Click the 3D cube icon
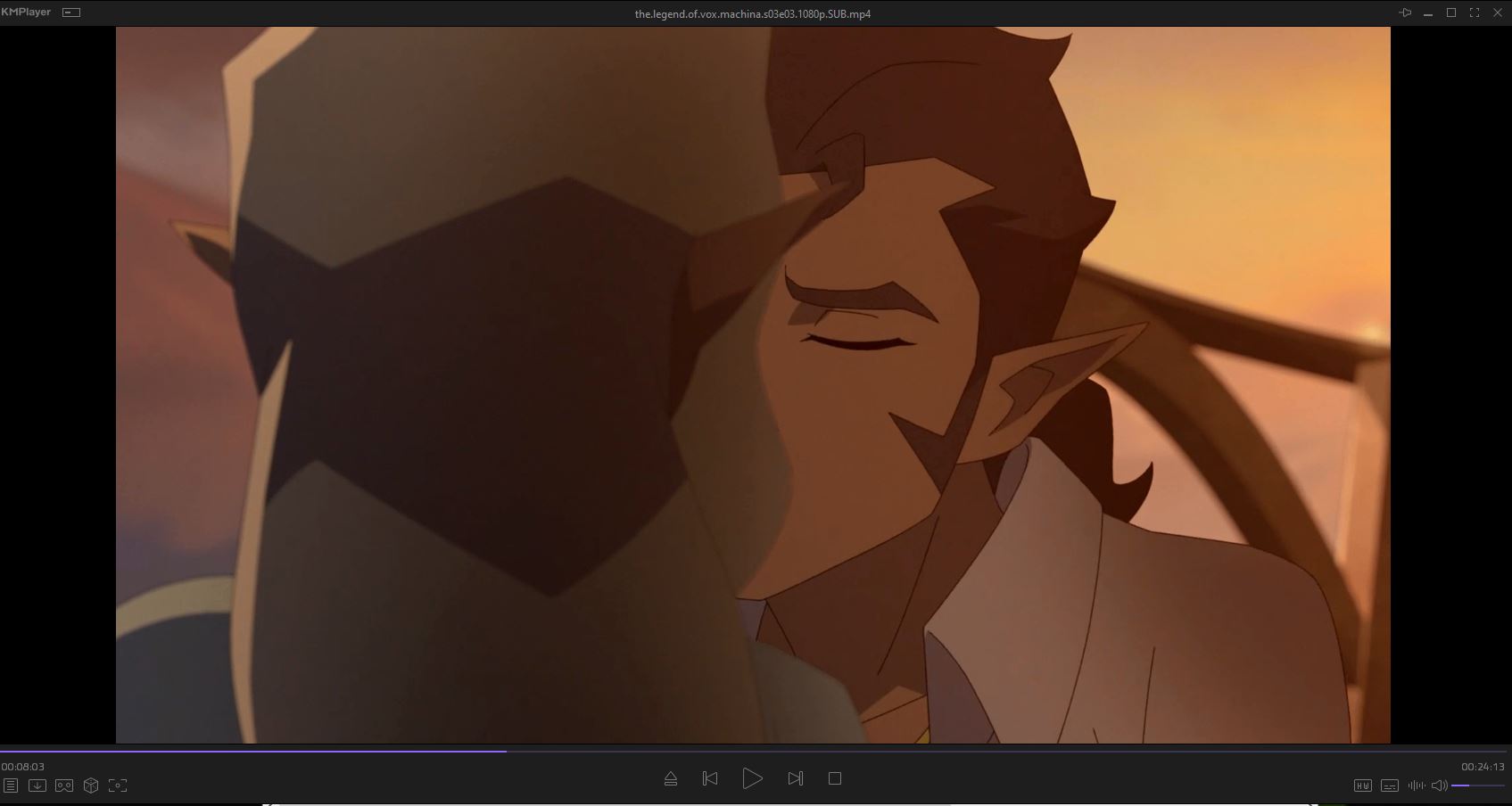Viewport: 1512px width, 806px height. point(91,785)
